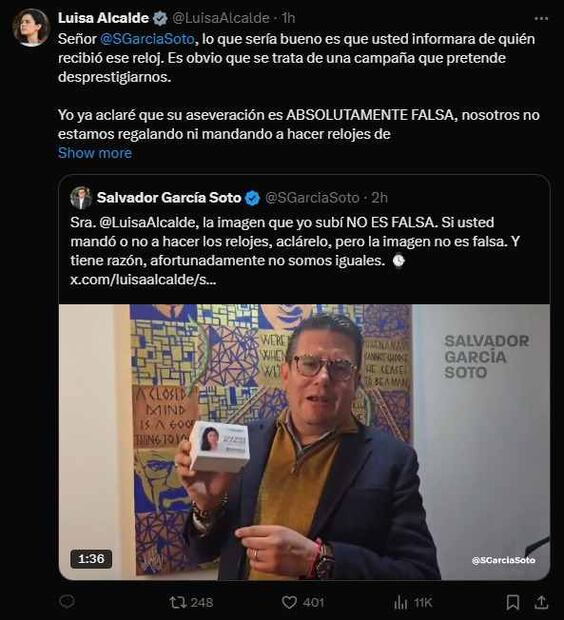Open Salvador García Soto's avatar
Image resolution: width=564 pixels, height=620 pixels.
tap(81, 197)
